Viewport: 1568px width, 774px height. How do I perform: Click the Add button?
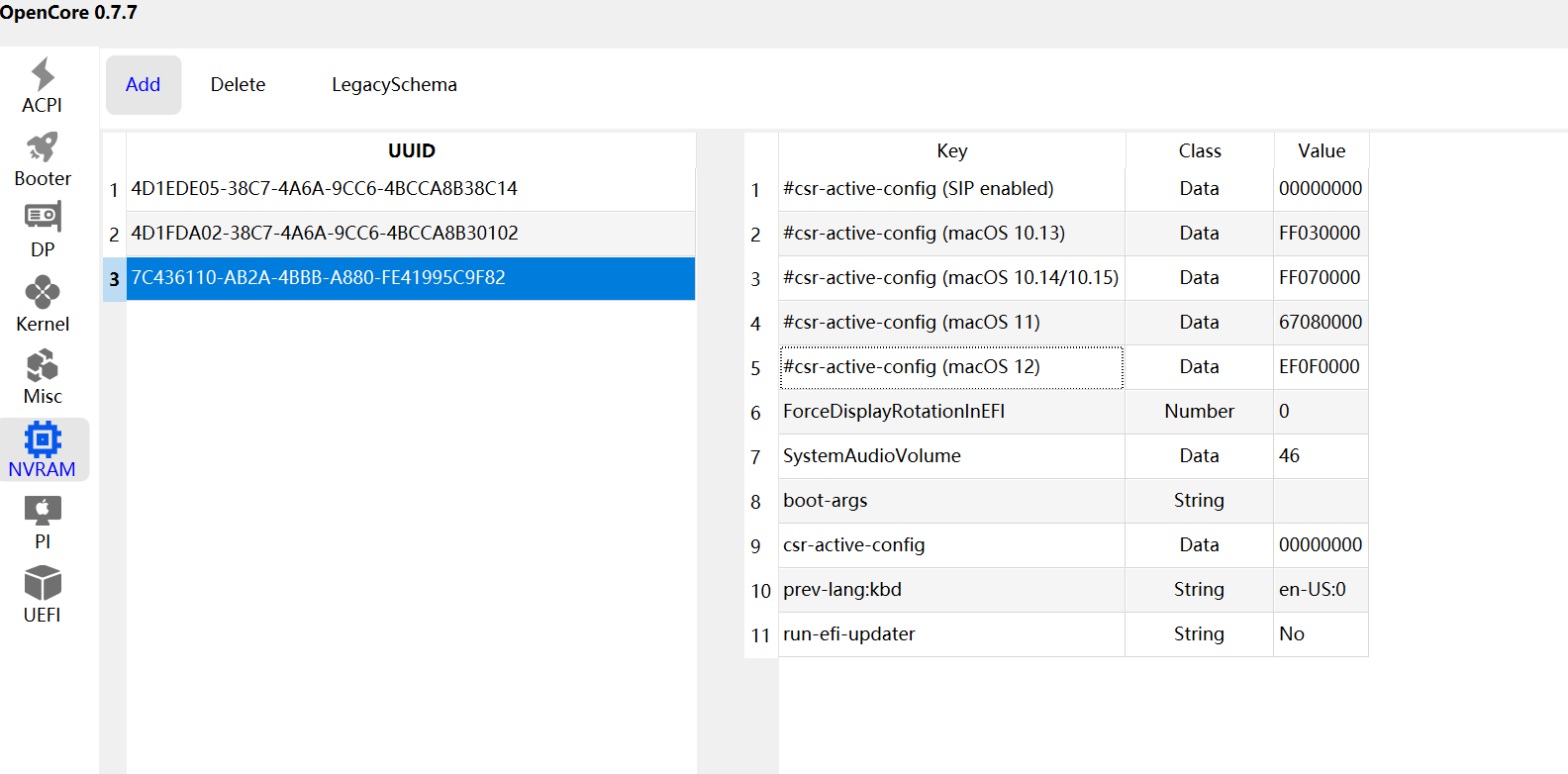(x=144, y=85)
